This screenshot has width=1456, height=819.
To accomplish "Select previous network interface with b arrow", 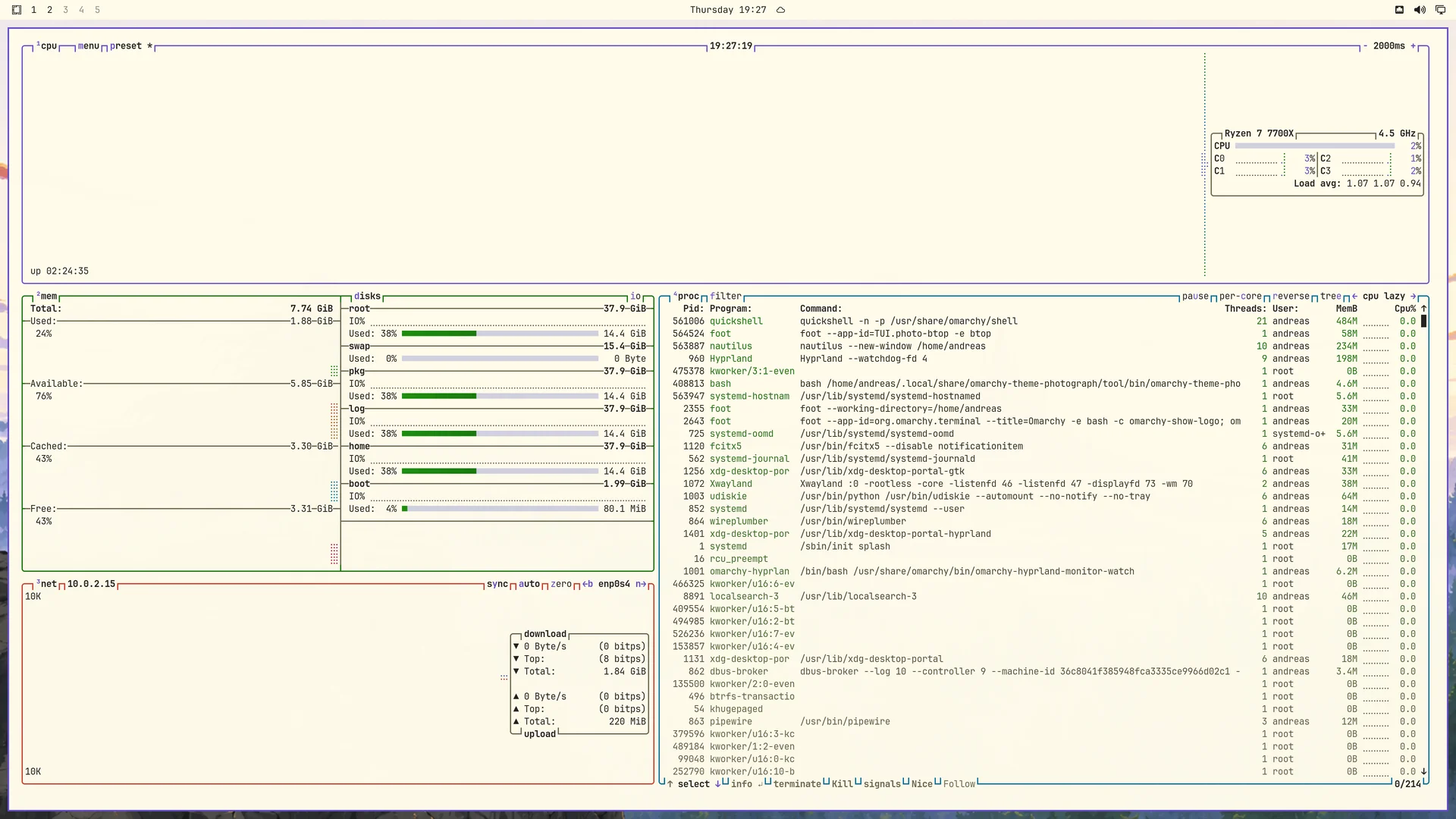I will (588, 584).
